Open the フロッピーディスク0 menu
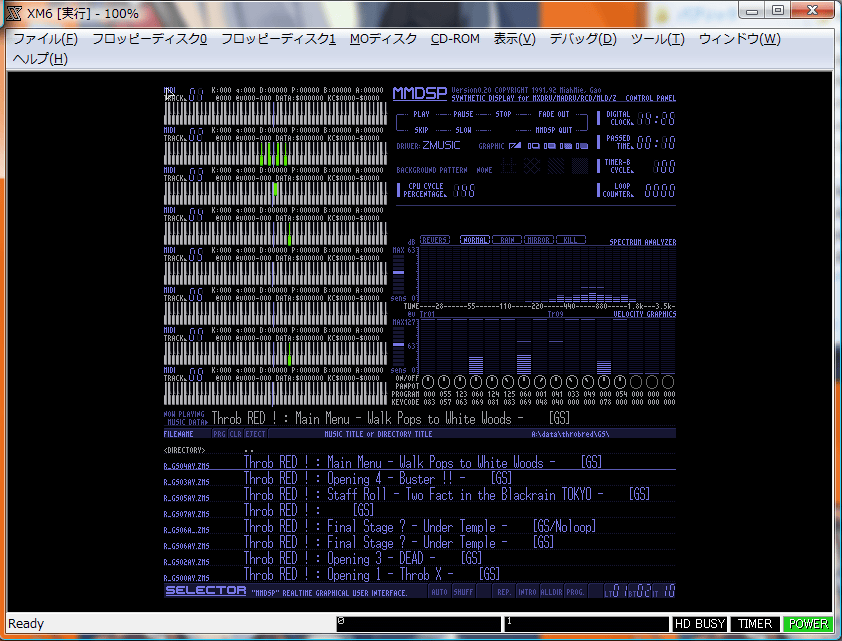The width and height of the screenshot is (842, 641). coord(149,39)
